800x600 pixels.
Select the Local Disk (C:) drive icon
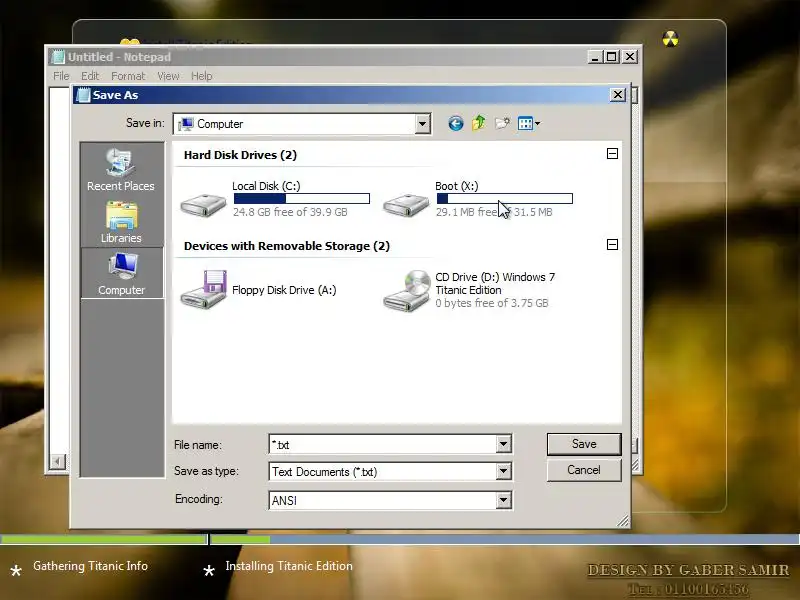[203, 205]
